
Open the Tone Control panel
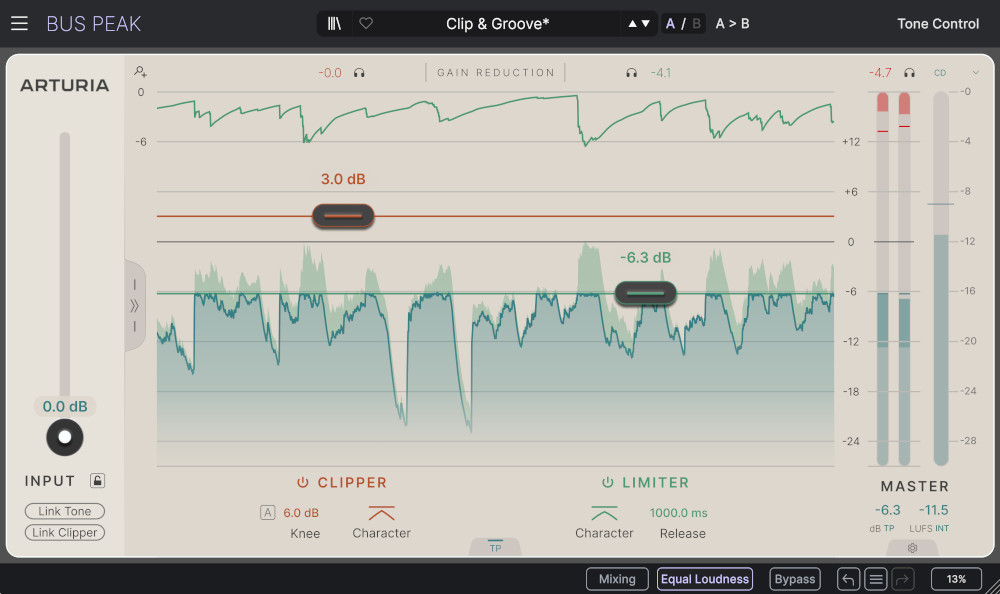(x=938, y=23)
